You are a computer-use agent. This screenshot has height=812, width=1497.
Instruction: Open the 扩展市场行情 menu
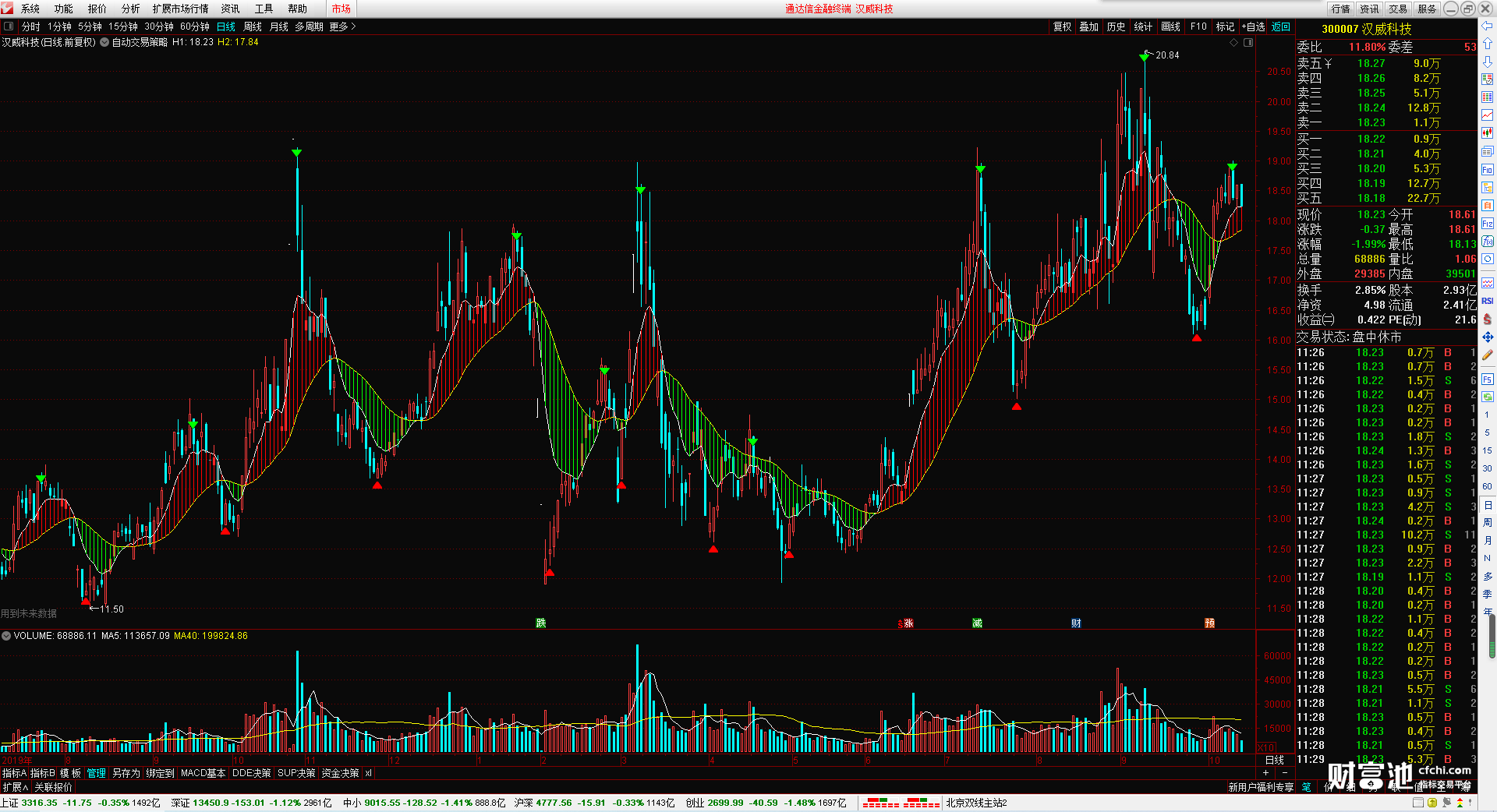[181, 9]
